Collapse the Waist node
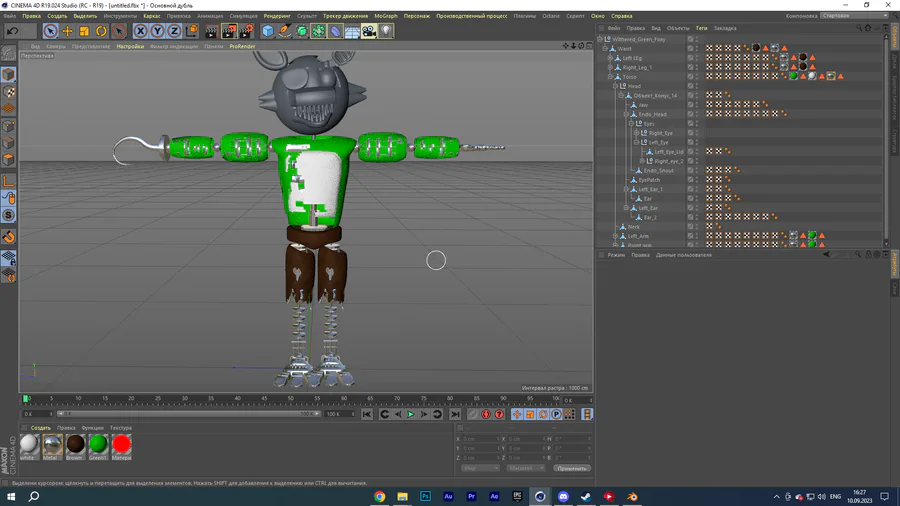 click(x=605, y=49)
